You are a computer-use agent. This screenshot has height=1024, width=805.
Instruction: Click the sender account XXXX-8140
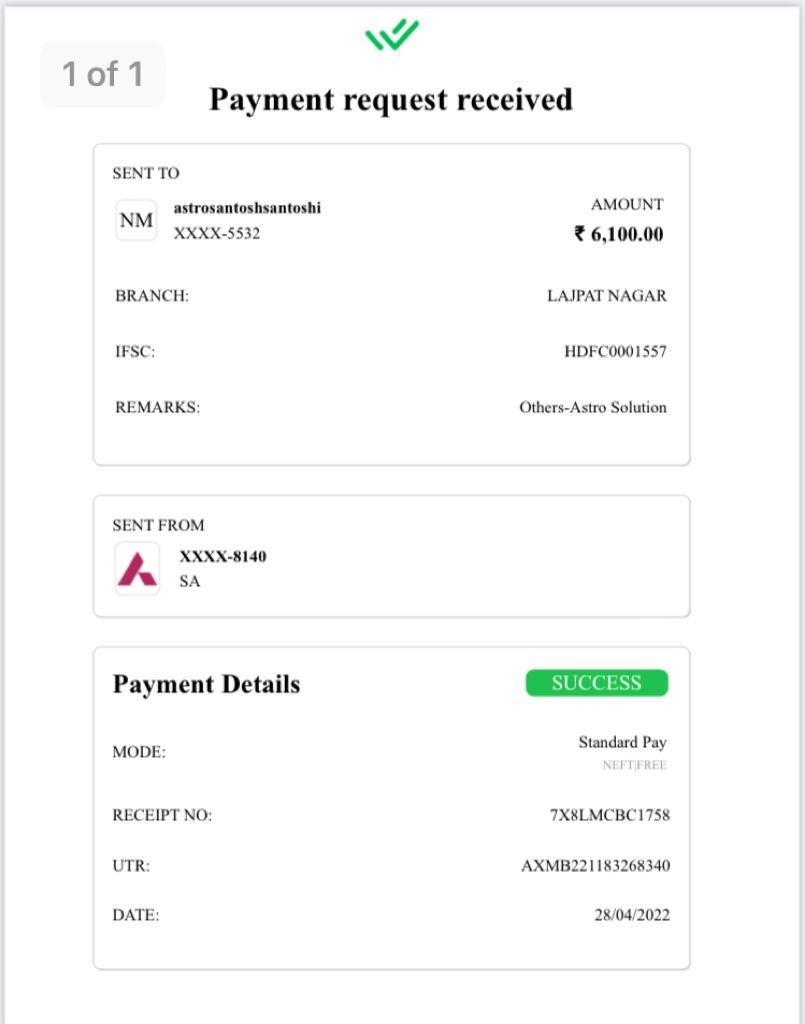point(223,556)
